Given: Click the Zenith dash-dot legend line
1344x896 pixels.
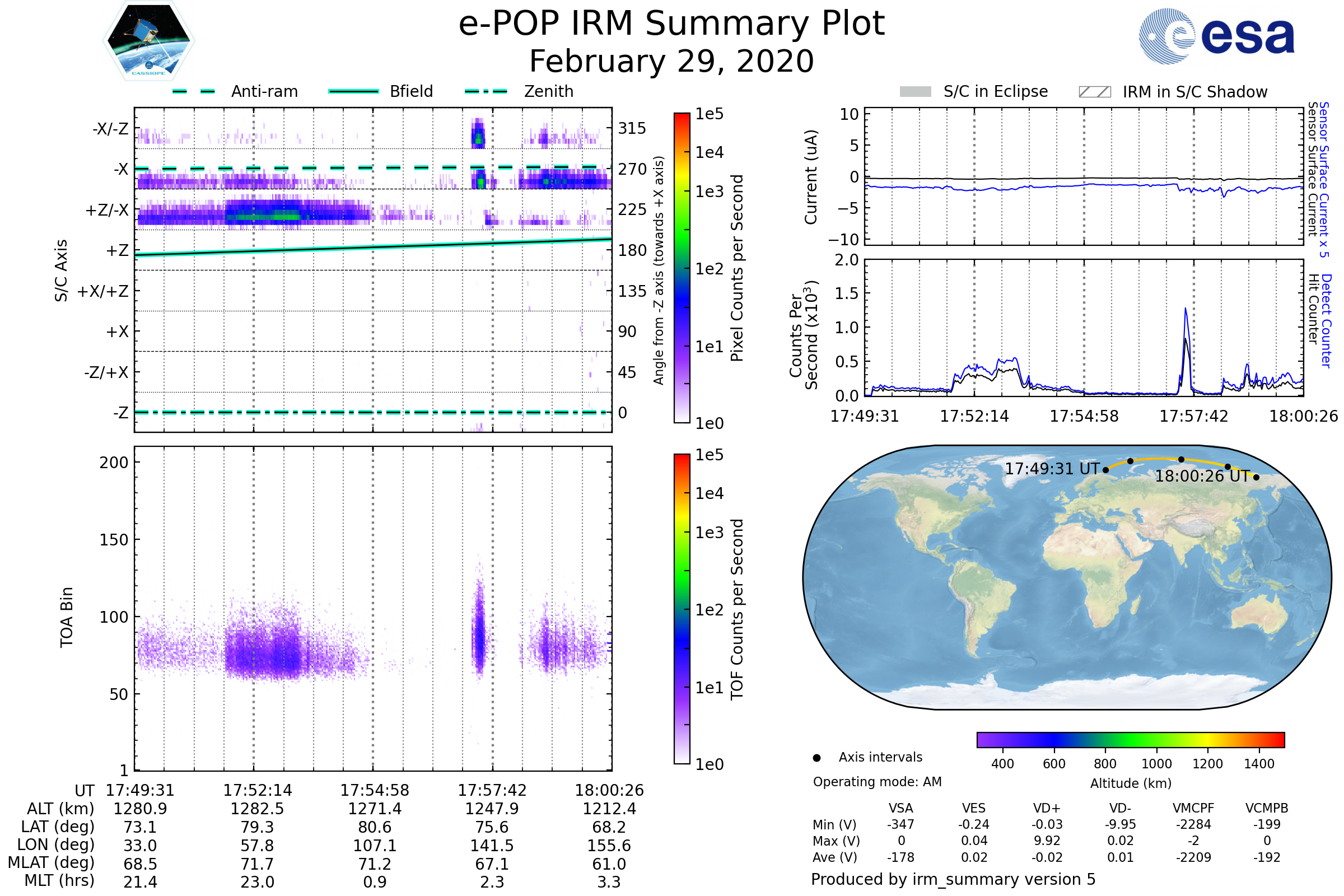Looking at the screenshot, I should point(486,91).
